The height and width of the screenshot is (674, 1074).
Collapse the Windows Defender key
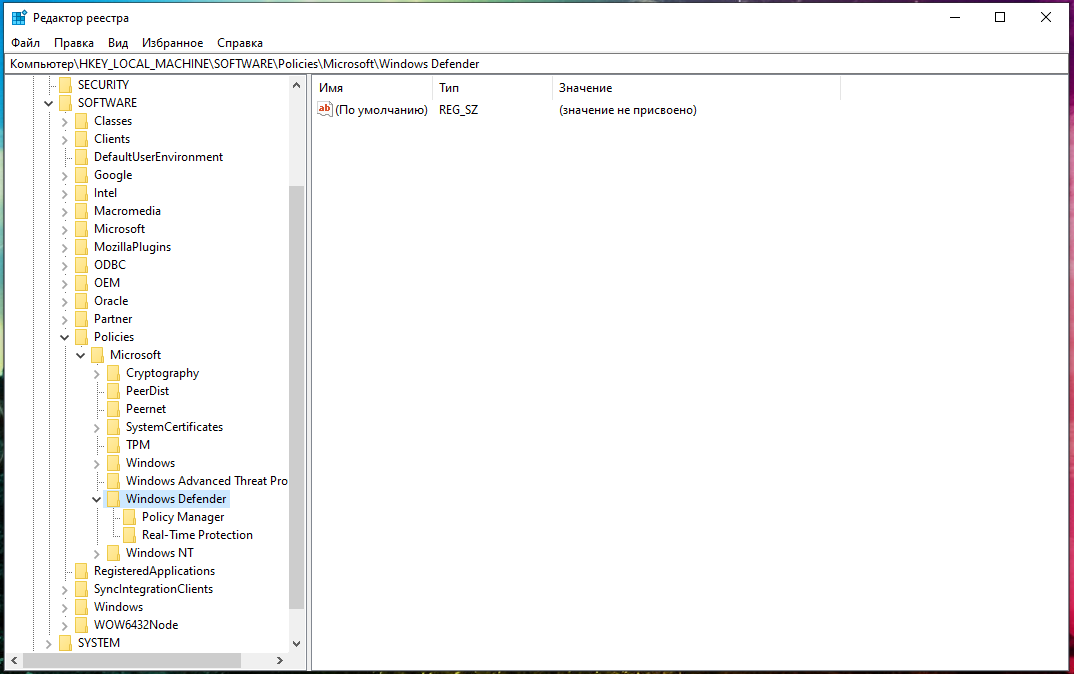[x=97, y=499]
